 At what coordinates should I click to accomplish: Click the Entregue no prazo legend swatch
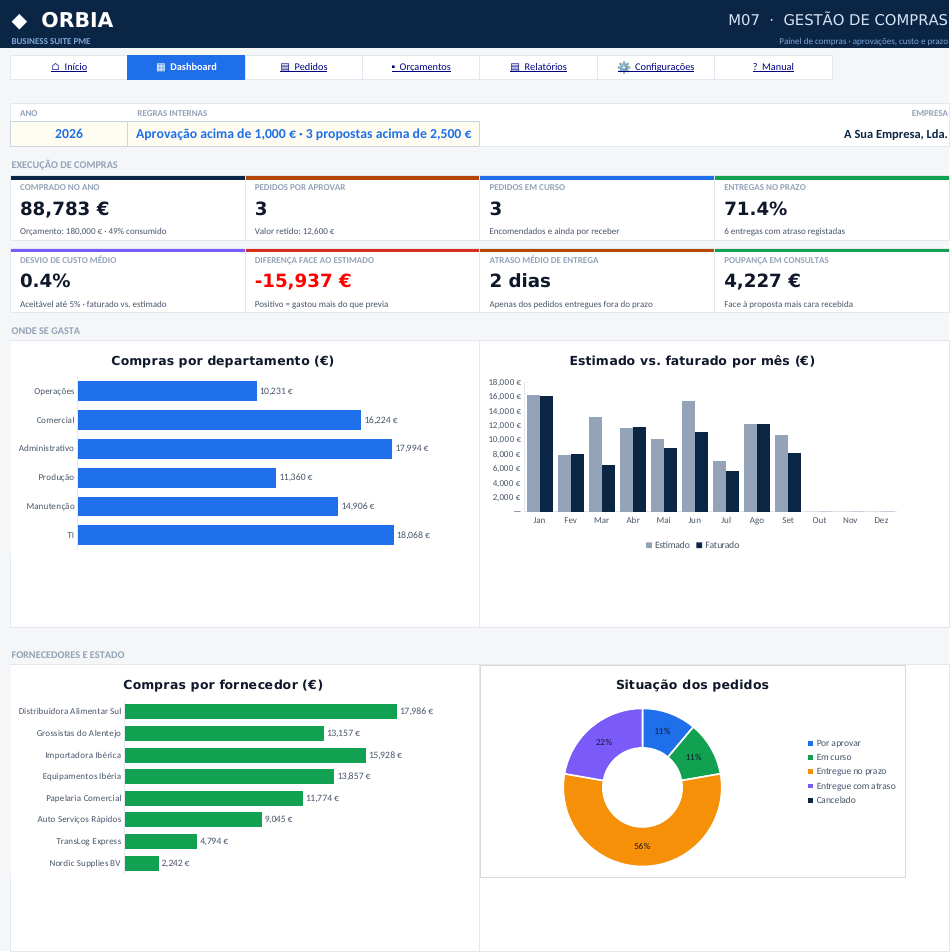[x=810, y=772]
